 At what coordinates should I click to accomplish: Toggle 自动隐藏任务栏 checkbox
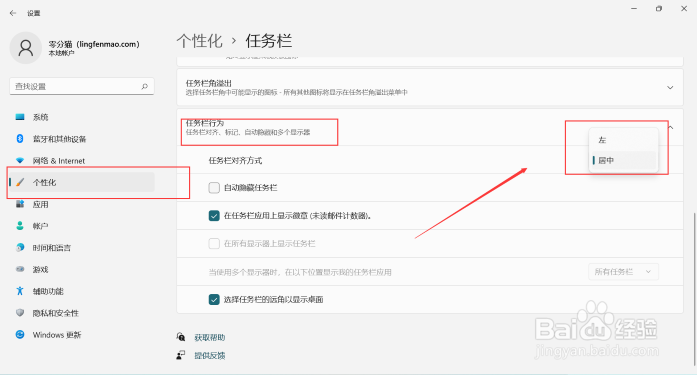(x=214, y=188)
